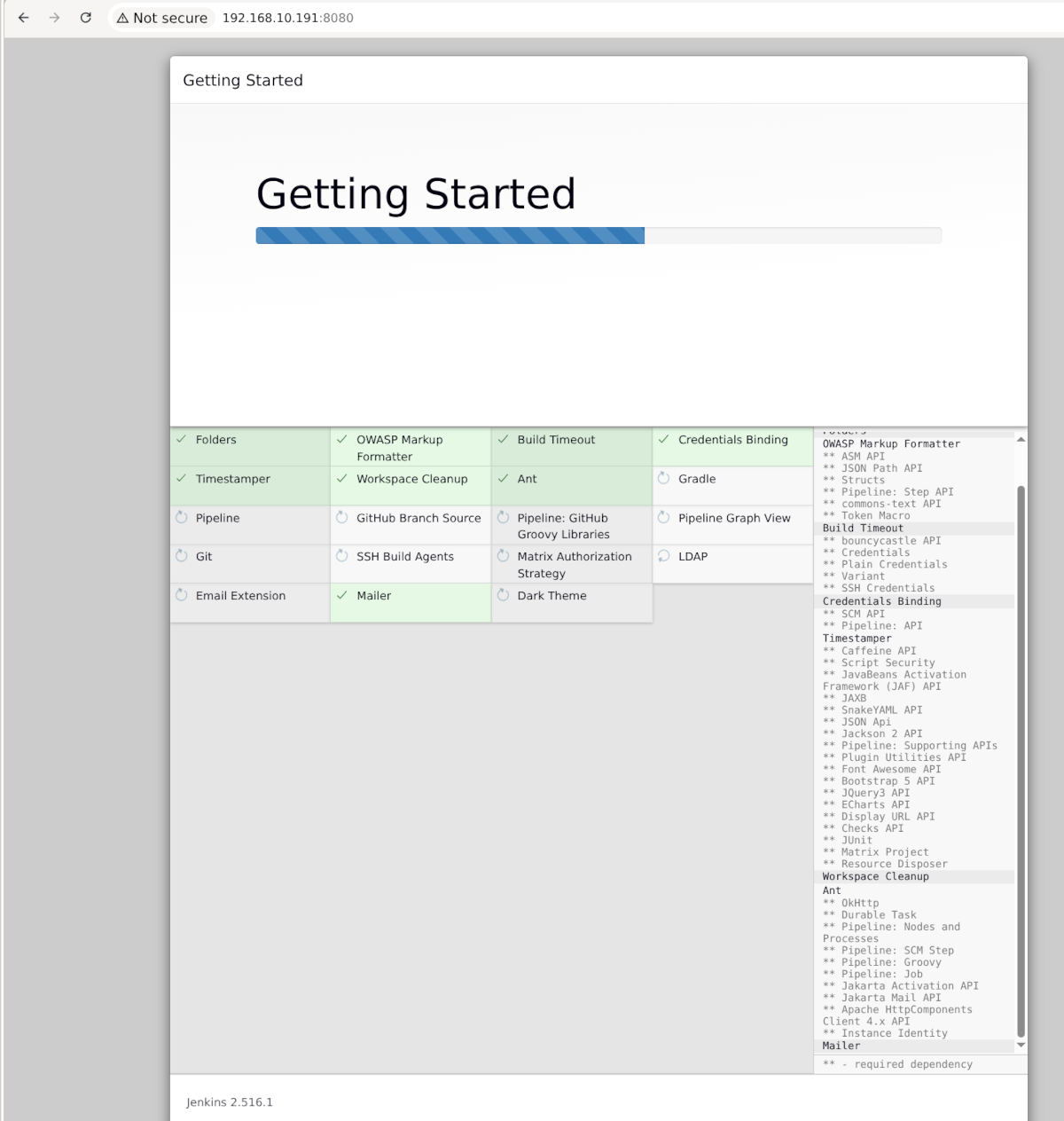The height and width of the screenshot is (1121, 1064).
Task: Select the Matrix Authorization Strategy plugin cell
Action: coord(572,564)
